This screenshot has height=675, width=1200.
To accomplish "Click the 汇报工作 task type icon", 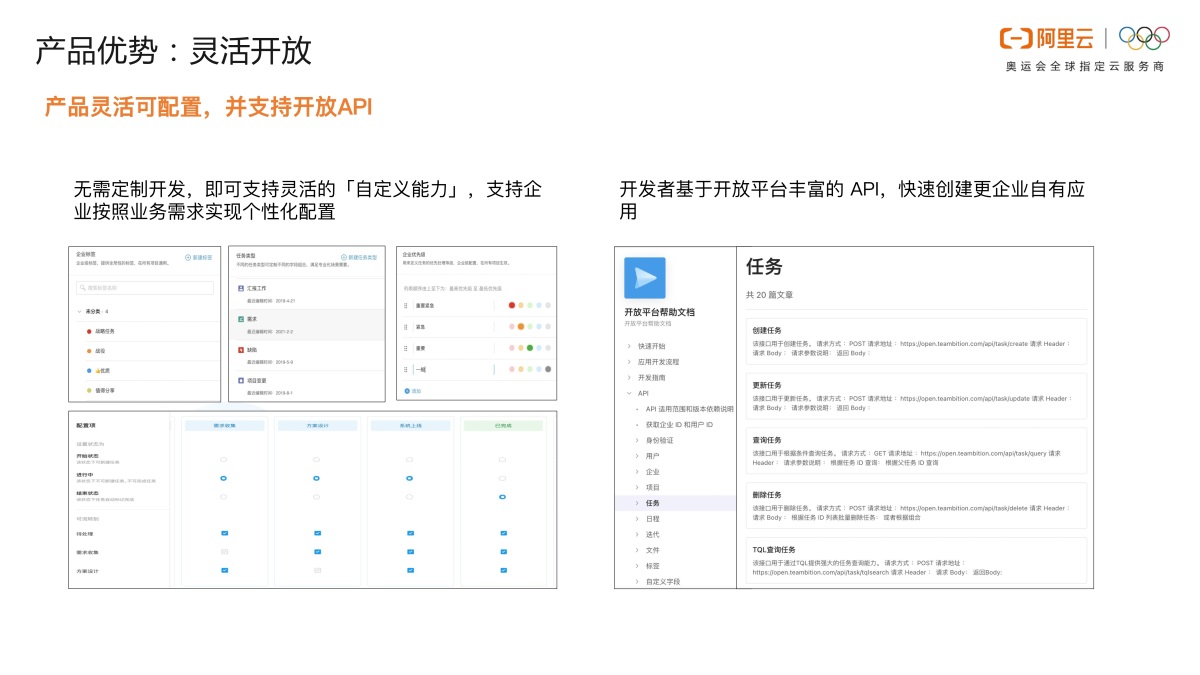I will pos(241,289).
